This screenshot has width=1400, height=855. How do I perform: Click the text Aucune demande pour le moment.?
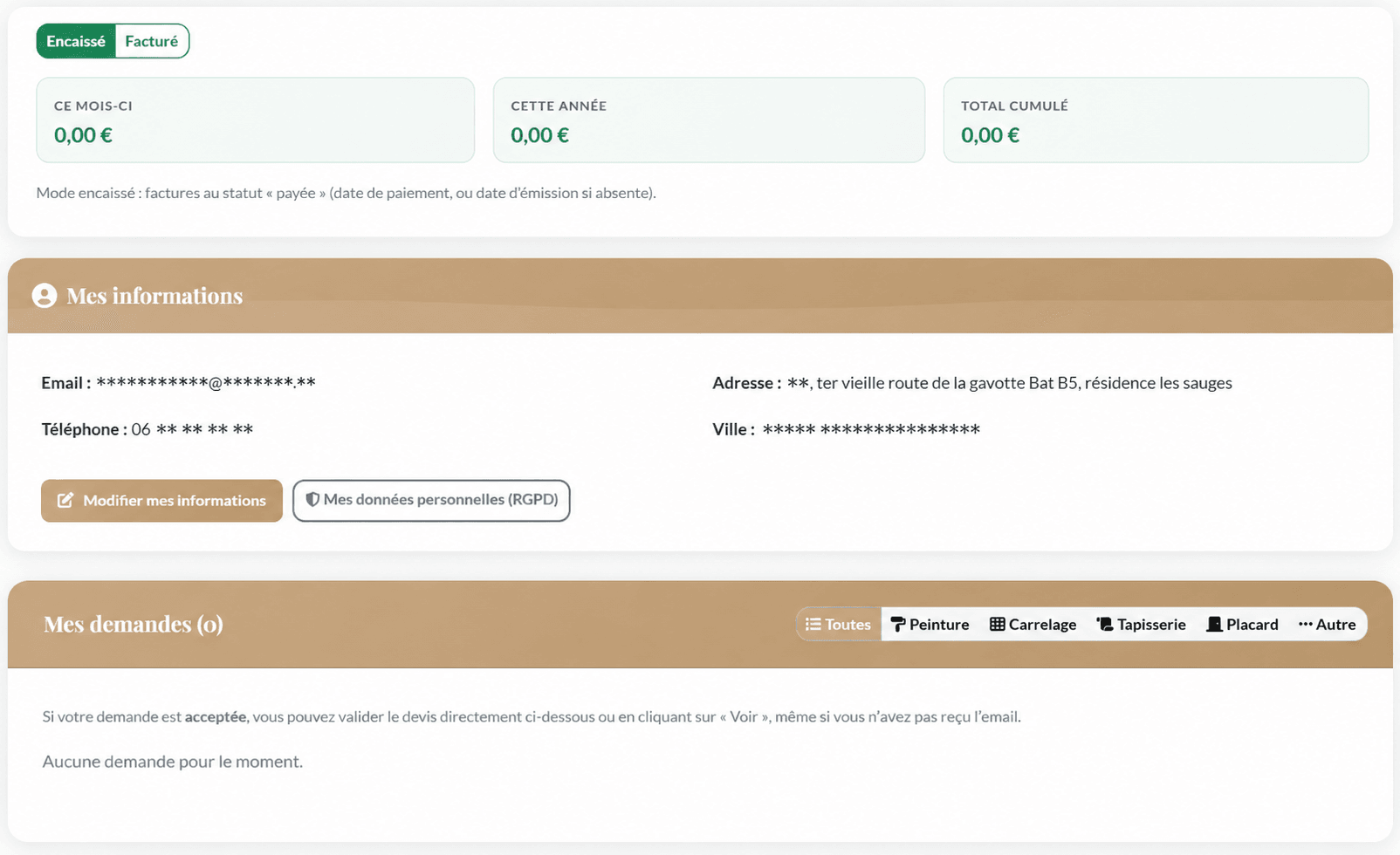173,762
